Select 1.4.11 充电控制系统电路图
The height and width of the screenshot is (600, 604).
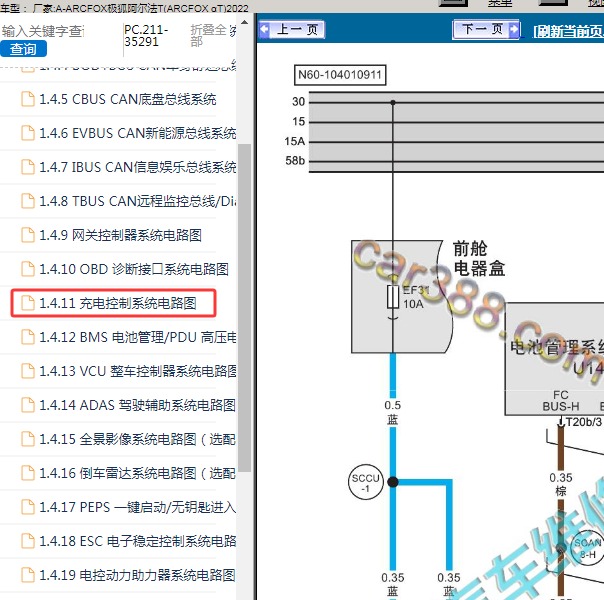pyautogui.click(x=118, y=303)
